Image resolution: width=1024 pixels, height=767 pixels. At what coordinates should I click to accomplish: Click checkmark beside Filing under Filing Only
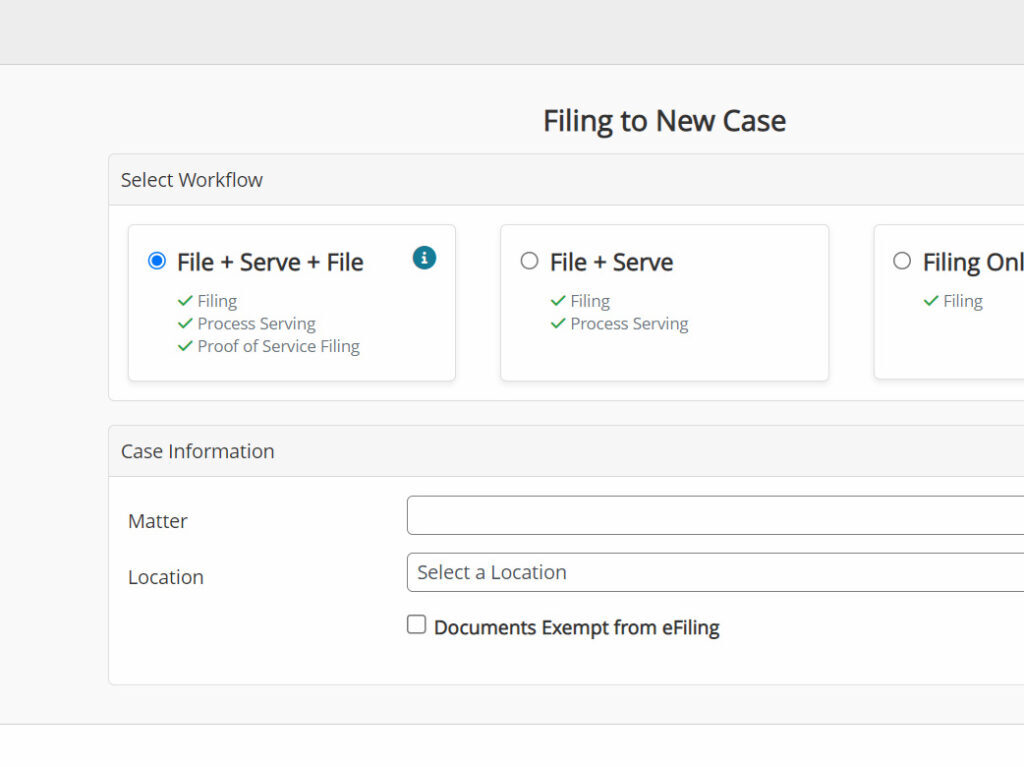click(x=931, y=301)
